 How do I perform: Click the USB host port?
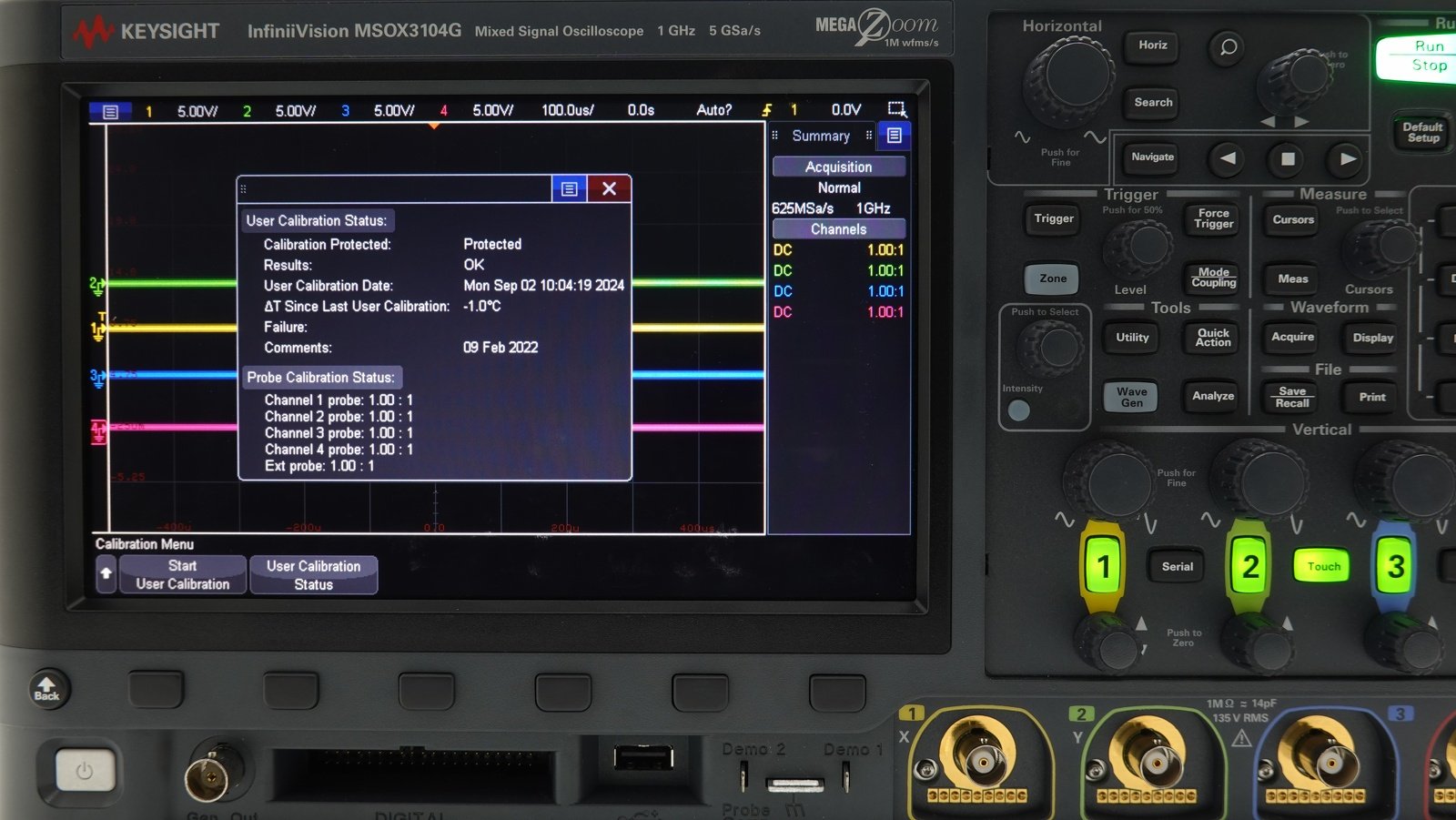coord(643,757)
